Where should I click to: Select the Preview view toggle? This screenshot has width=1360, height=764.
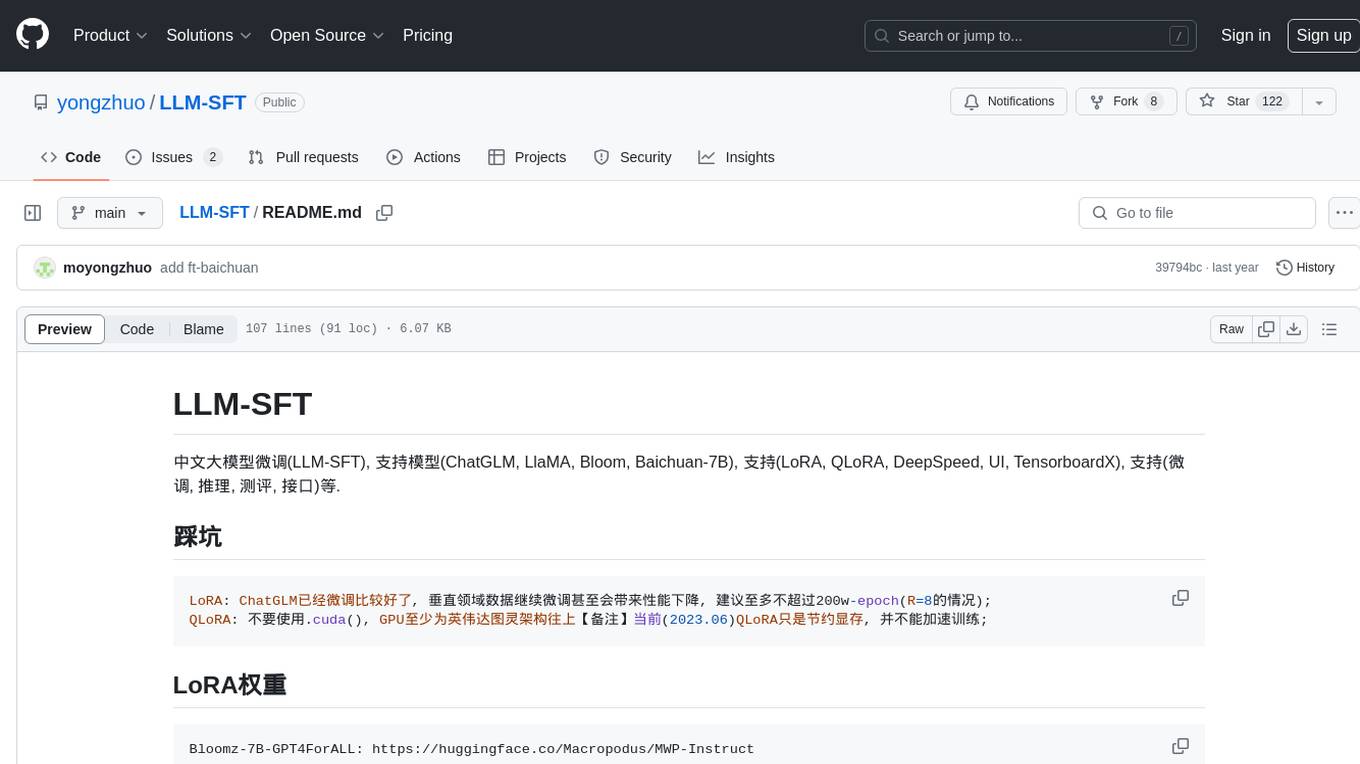pyautogui.click(x=65, y=329)
